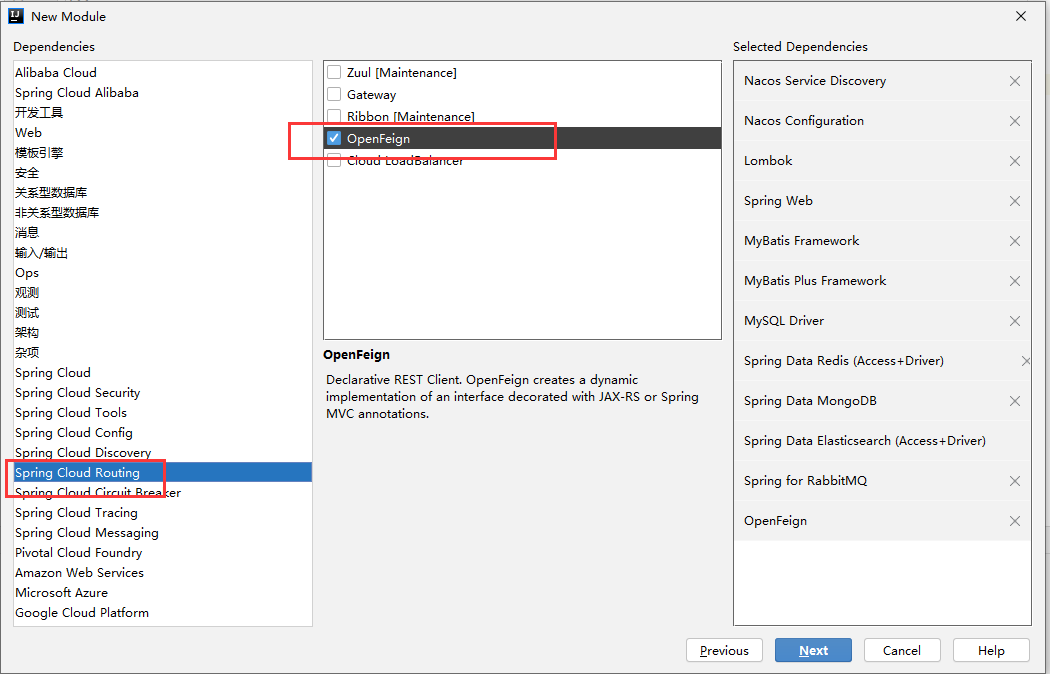Cancel the New Module wizard
The width and height of the screenshot is (1050, 674).
[x=902, y=651]
